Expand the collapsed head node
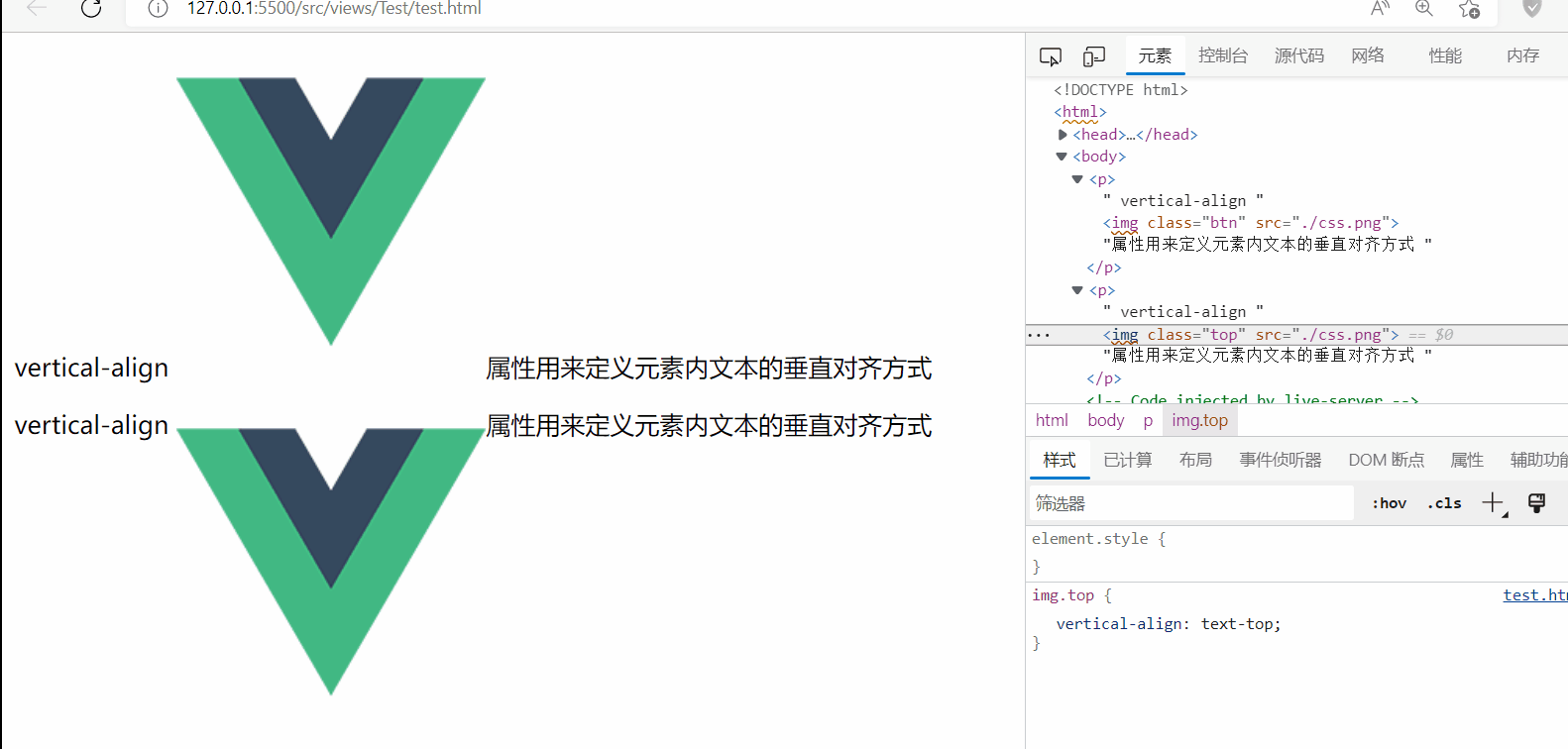Viewport: 1568px width, 749px height. (x=1063, y=135)
